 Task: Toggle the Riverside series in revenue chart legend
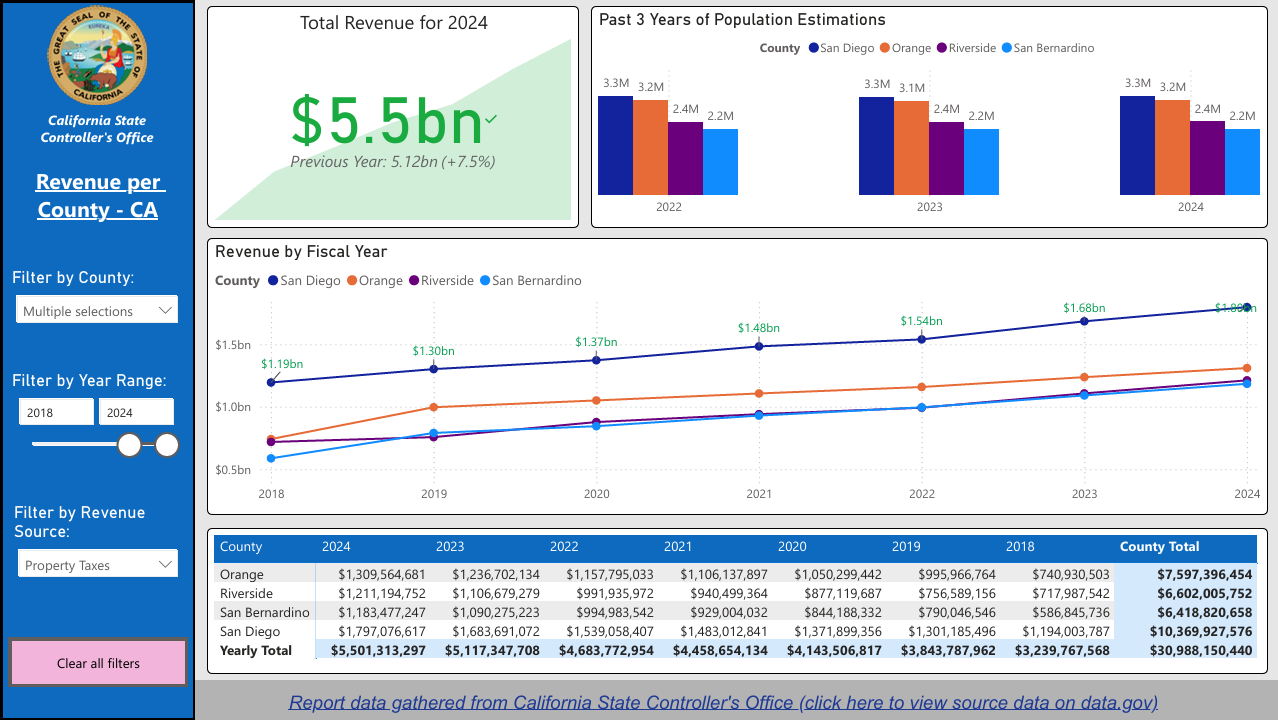(x=413, y=281)
